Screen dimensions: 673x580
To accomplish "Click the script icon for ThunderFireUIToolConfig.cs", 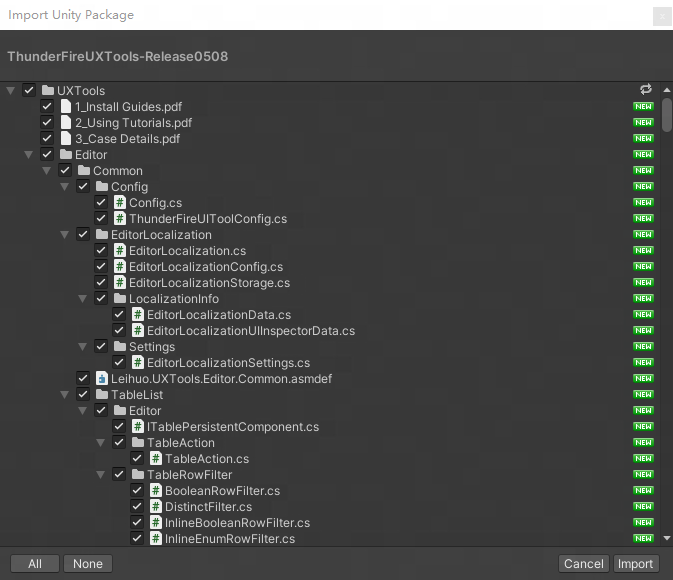I will click(x=120, y=219).
